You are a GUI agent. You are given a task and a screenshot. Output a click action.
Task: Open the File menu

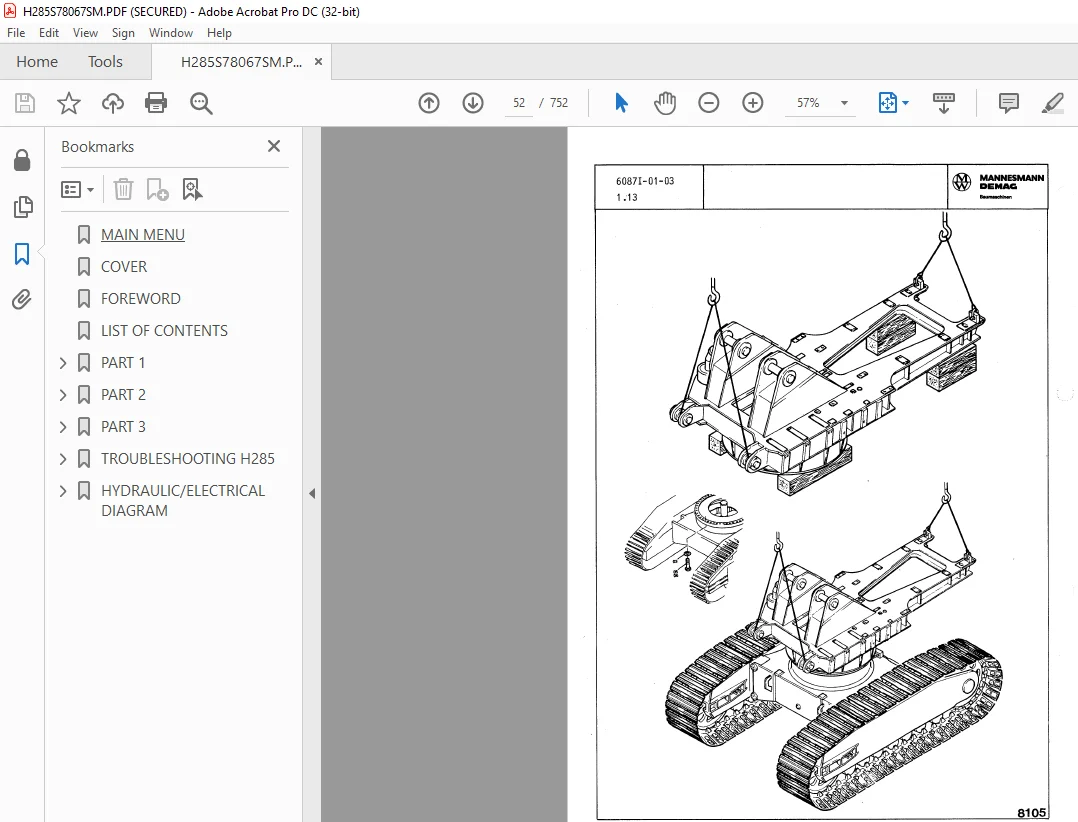coord(16,32)
